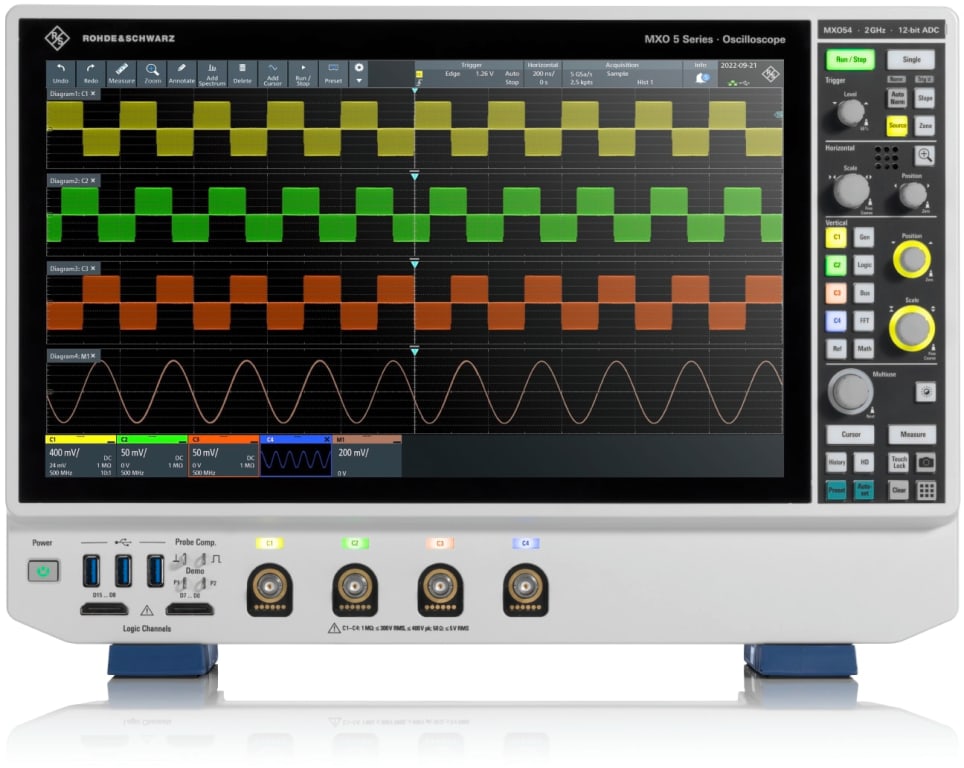The height and width of the screenshot is (768, 964).
Task: Click the green Power button
Action: (43, 571)
